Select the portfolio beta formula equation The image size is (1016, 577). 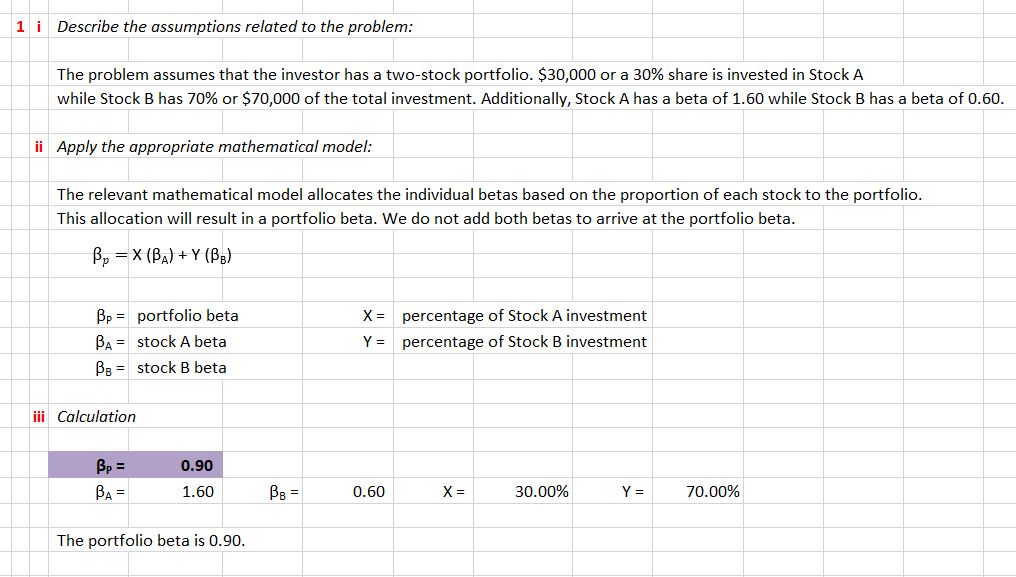pos(164,254)
